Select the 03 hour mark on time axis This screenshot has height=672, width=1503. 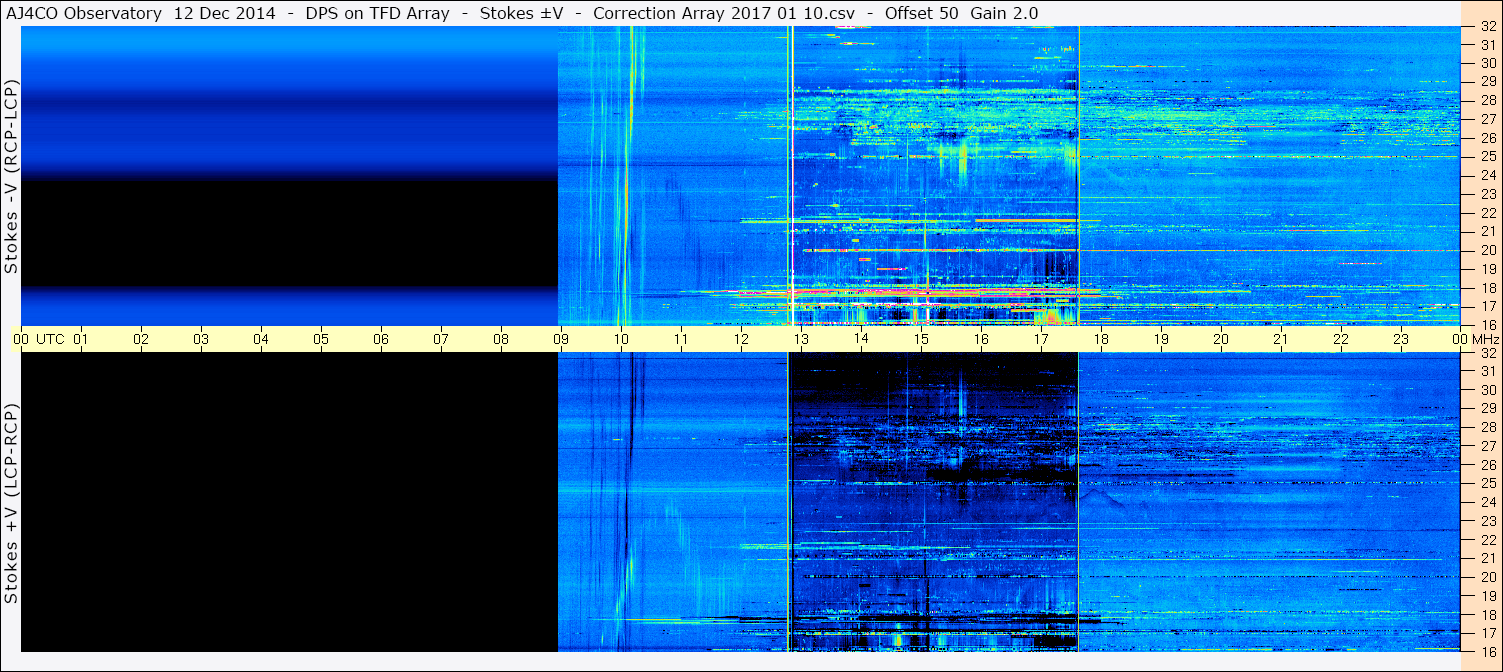pyautogui.click(x=201, y=340)
